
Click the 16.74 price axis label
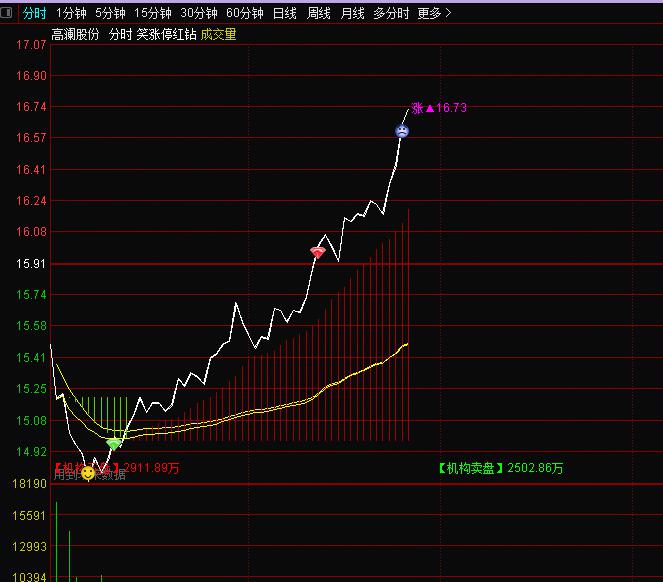[31, 107]
